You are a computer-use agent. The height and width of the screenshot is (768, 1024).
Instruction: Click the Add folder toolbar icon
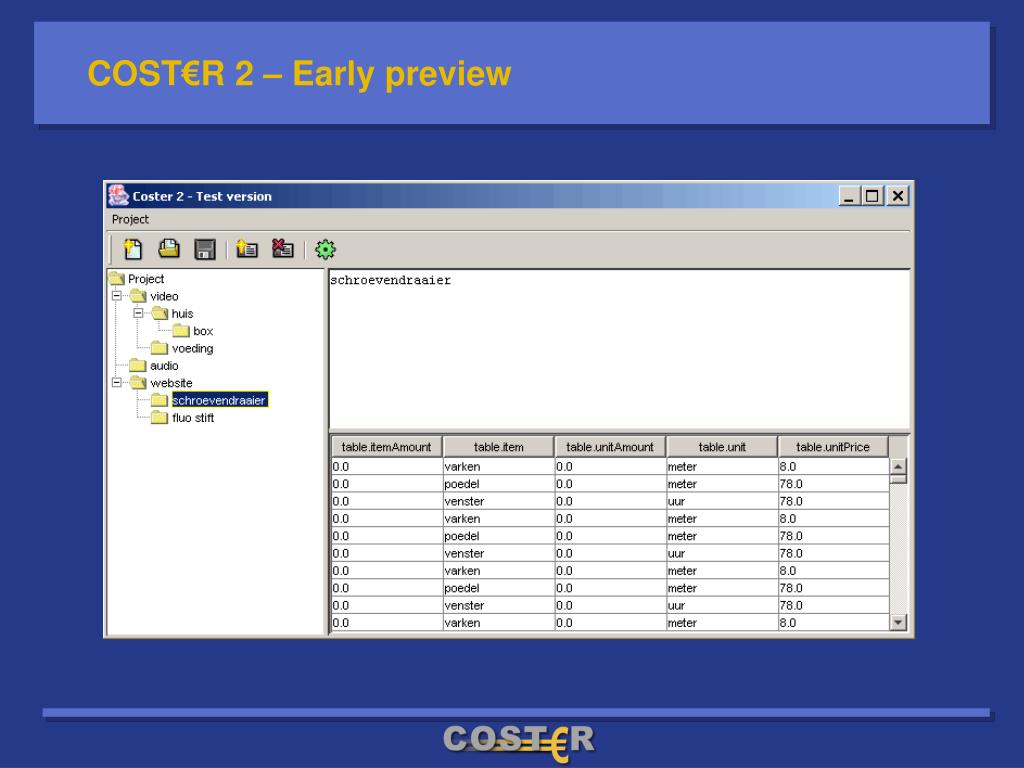(x=247, y=249)
